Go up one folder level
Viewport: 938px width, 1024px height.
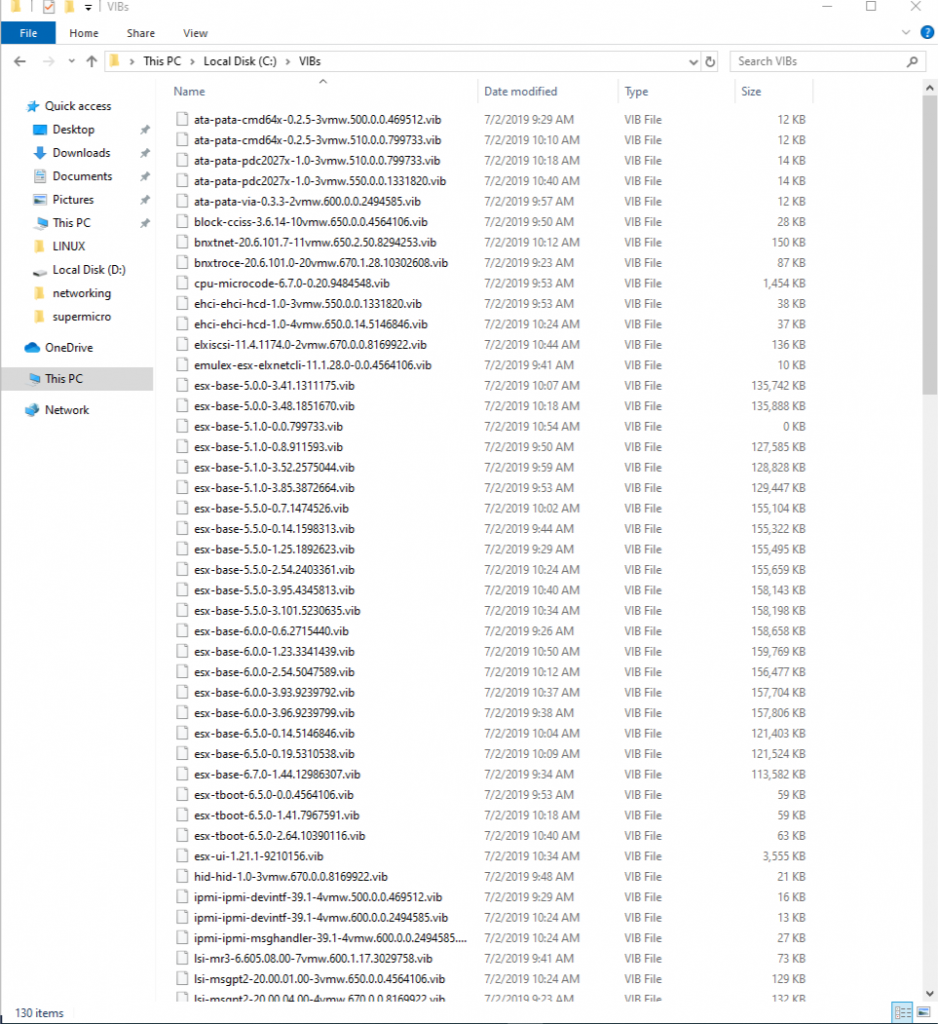(x=92, y=61)
